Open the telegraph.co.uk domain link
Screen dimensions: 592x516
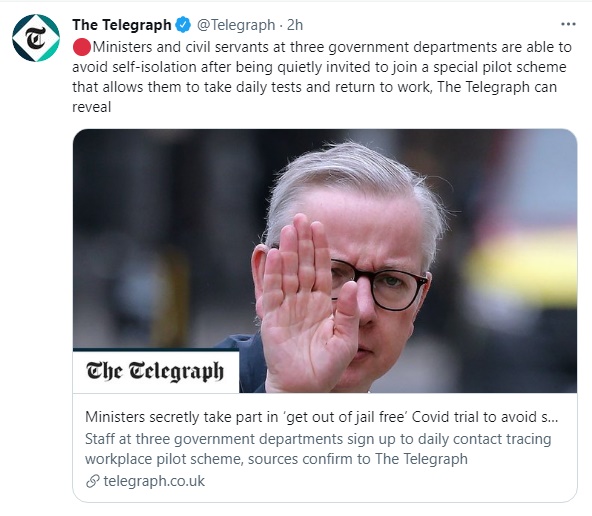[x=154, y=481]
